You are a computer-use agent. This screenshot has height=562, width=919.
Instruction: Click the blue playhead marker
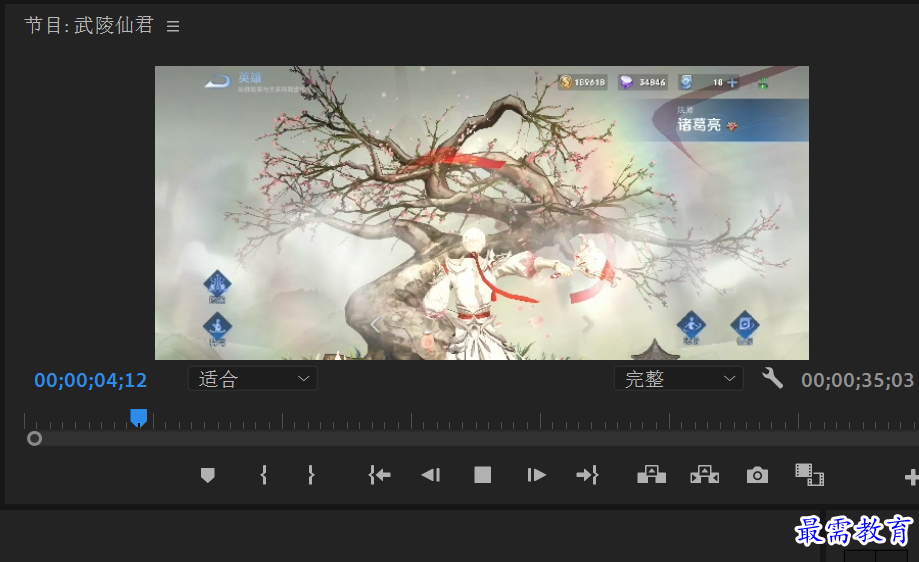pos(138,418)
